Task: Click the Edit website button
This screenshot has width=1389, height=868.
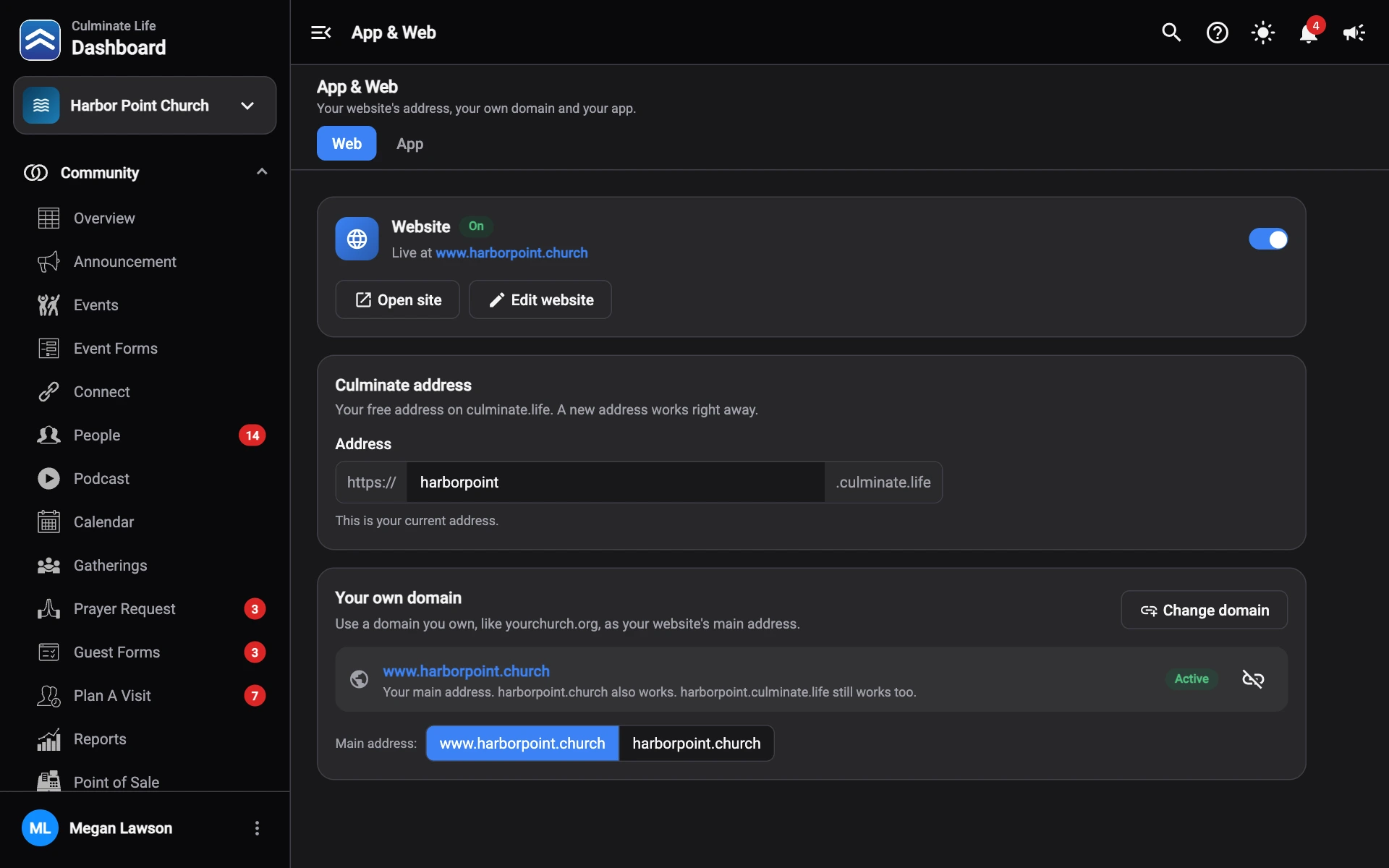Action: pyautogui.click(x=540, y=299)
